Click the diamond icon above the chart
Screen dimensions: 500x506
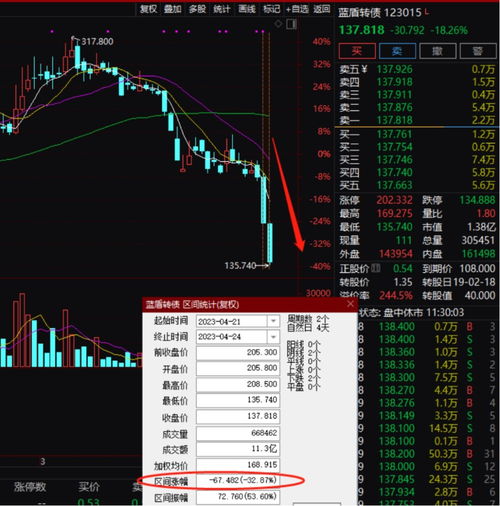pos(278,24)
